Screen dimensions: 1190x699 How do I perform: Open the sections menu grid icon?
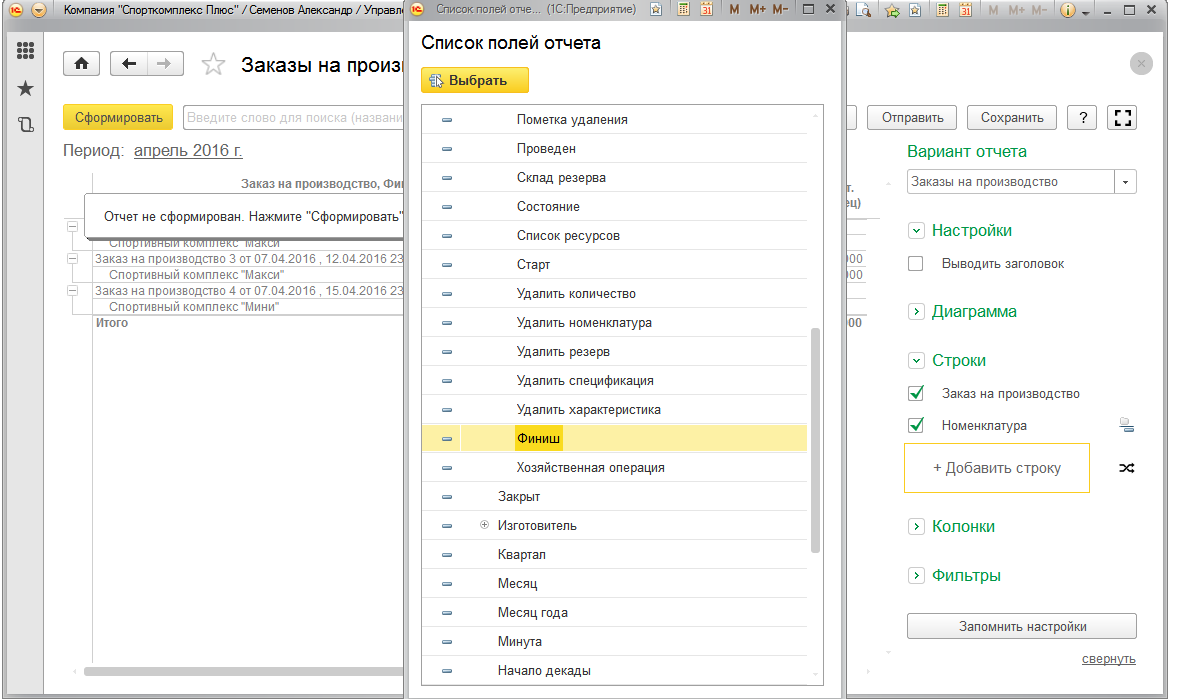25,51
